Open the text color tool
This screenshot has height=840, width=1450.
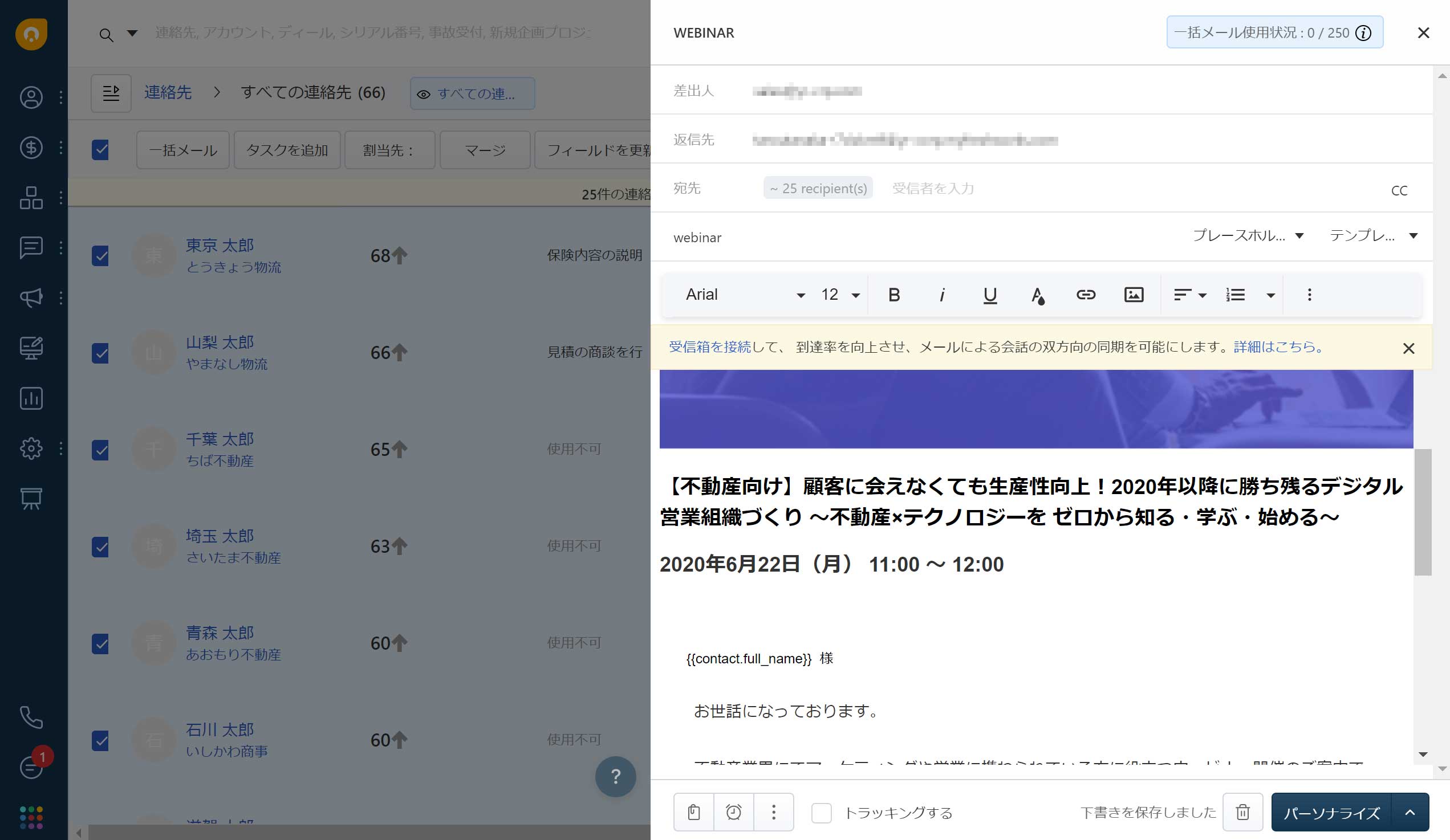coord(1037,296)
